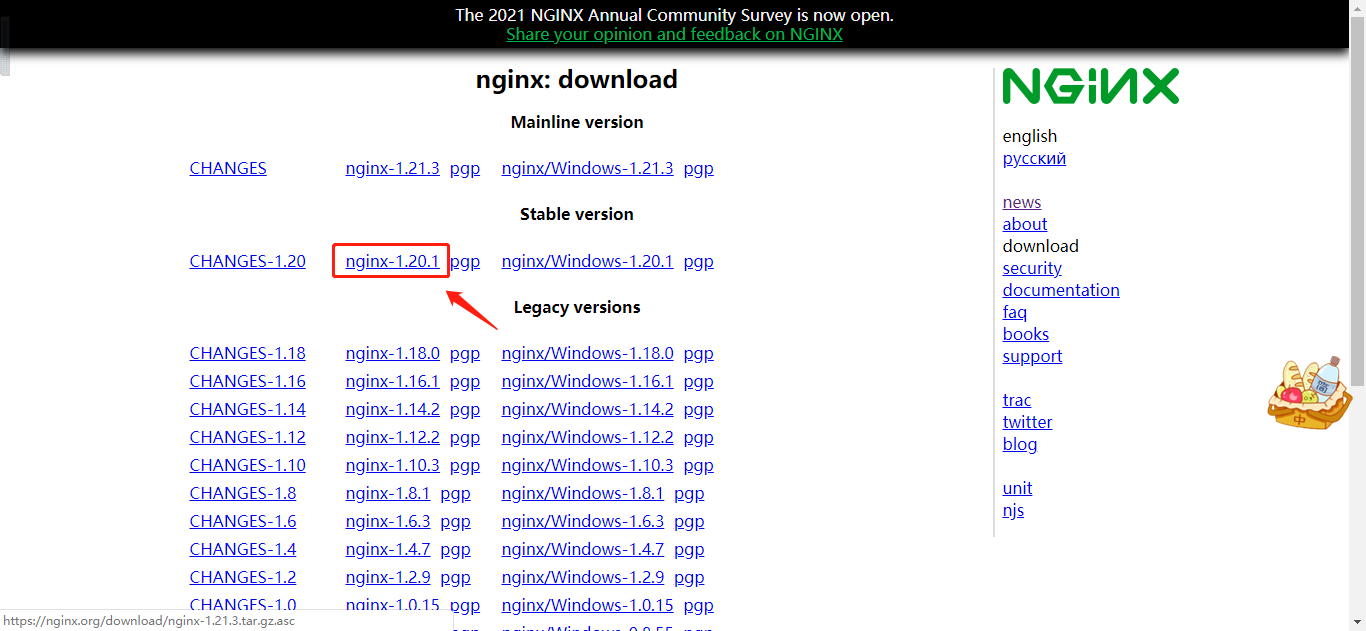1366x631 pixels.
Task: Open CHANGES-1.4 link
Action: tap(243, 549)
